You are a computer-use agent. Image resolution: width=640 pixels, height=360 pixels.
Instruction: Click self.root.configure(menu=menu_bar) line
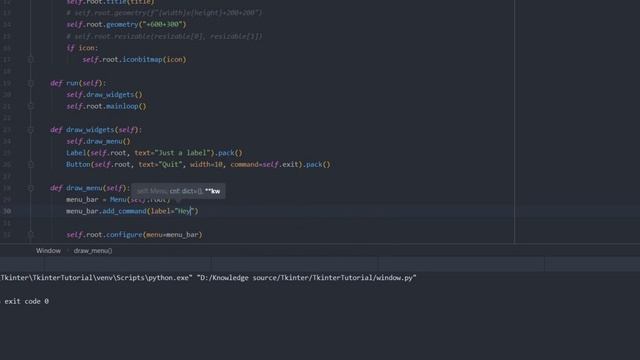click(134, 235)
